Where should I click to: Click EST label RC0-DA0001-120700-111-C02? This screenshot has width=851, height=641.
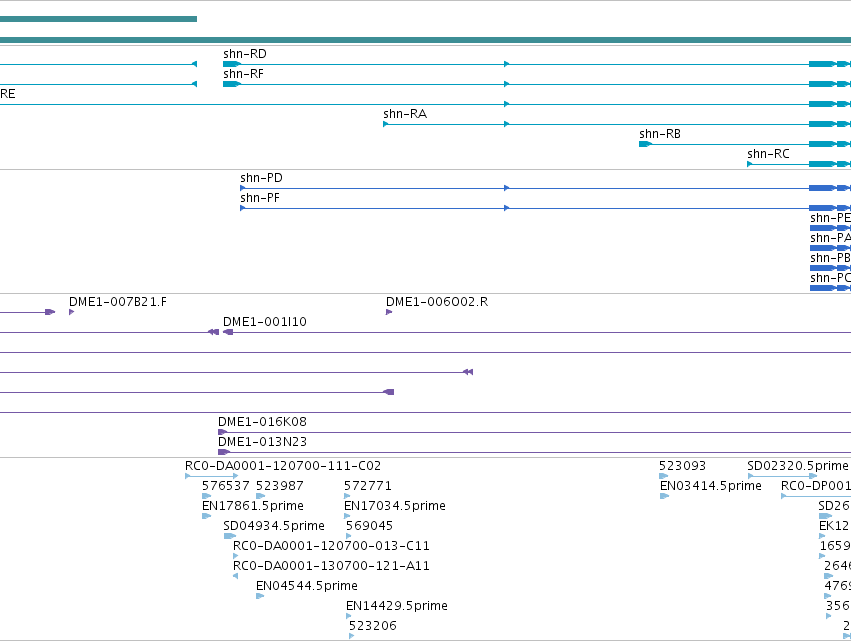click(283, 466)
